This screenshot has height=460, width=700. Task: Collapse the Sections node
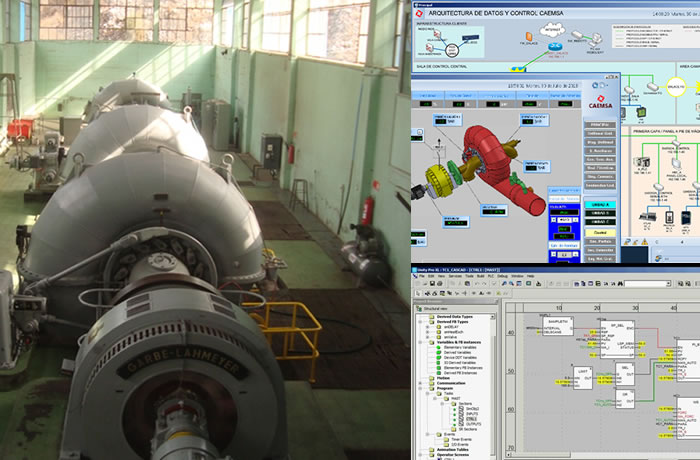(x=442, y=404)
